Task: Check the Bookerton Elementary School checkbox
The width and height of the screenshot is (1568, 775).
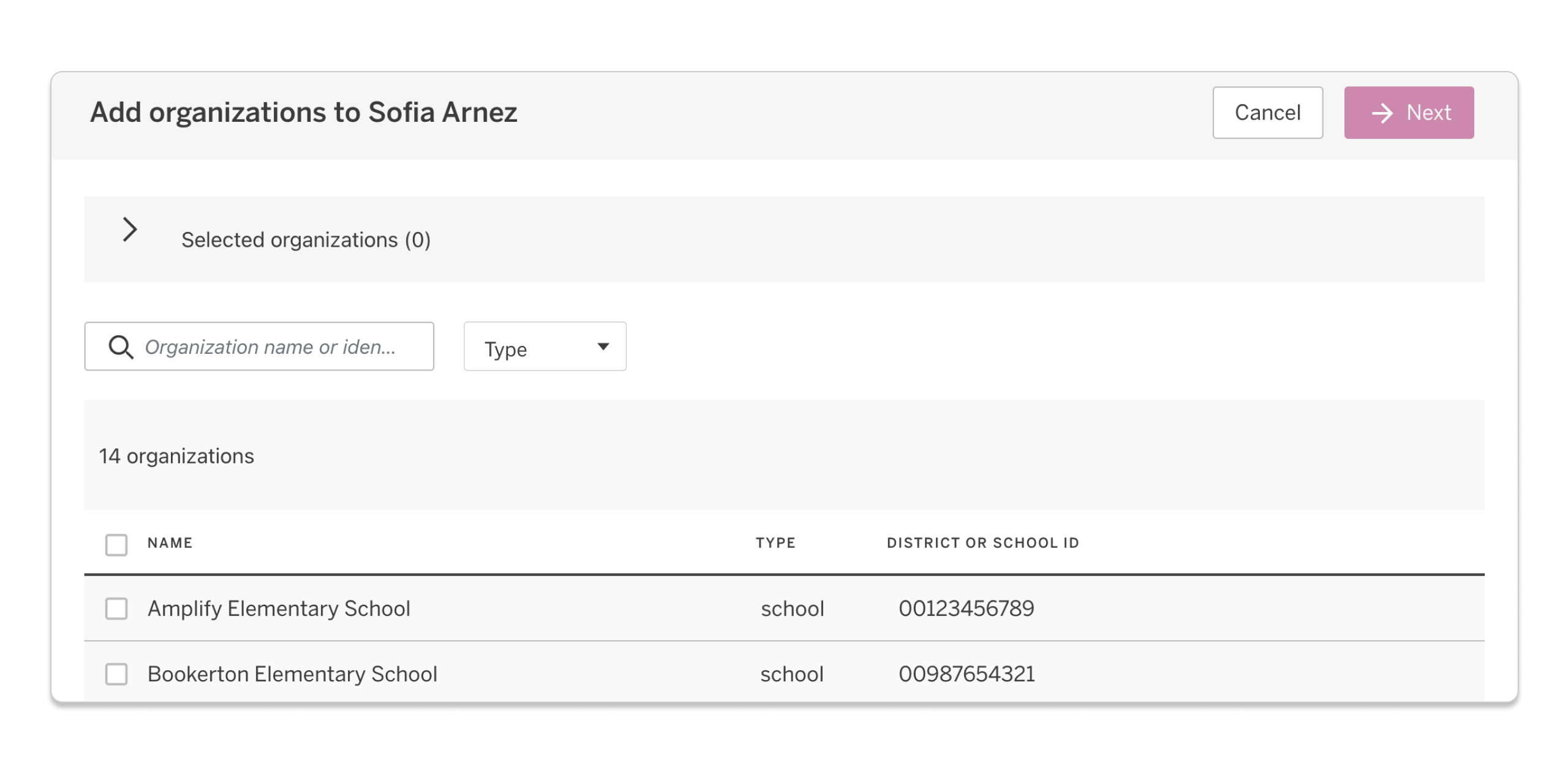Action: [x=116, y=675]
